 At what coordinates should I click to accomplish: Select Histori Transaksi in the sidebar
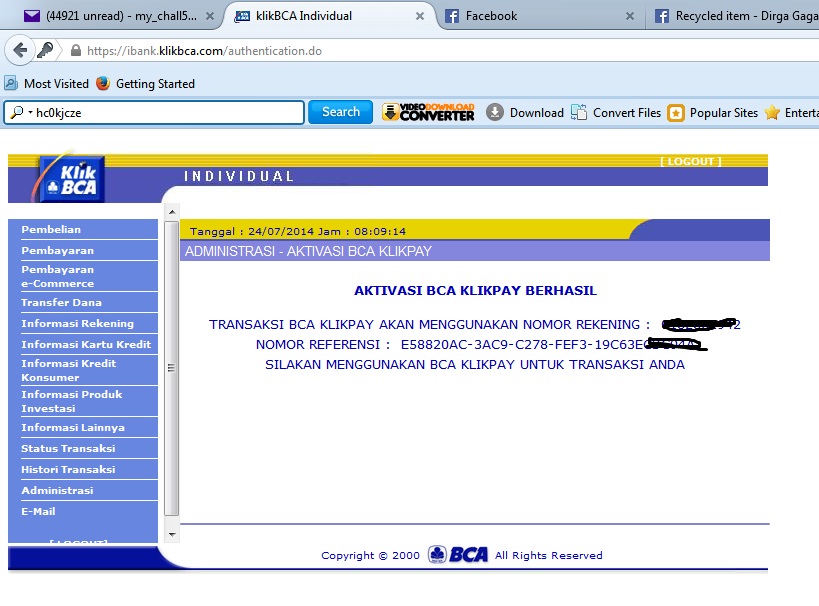69,469
